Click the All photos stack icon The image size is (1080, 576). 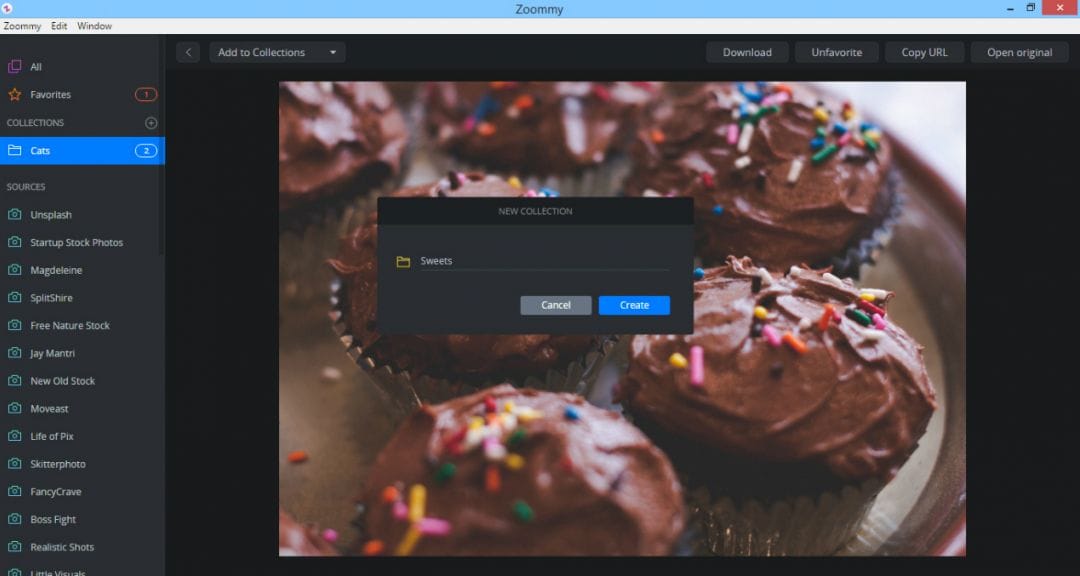click(x=14, y=67)
